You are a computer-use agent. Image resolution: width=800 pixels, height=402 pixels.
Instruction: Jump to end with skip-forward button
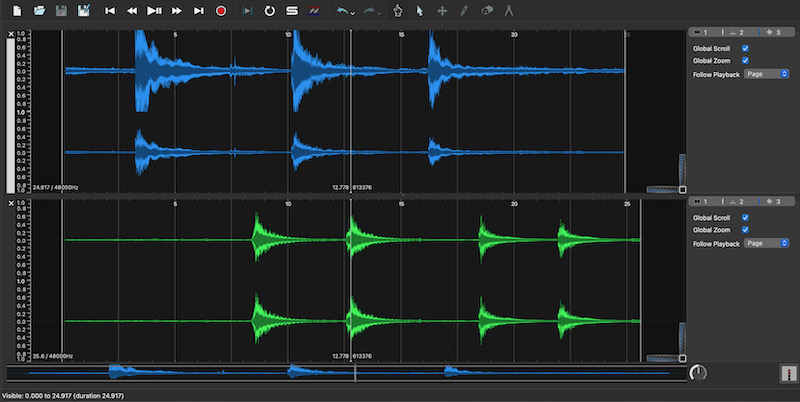click(x=199, y=10)
